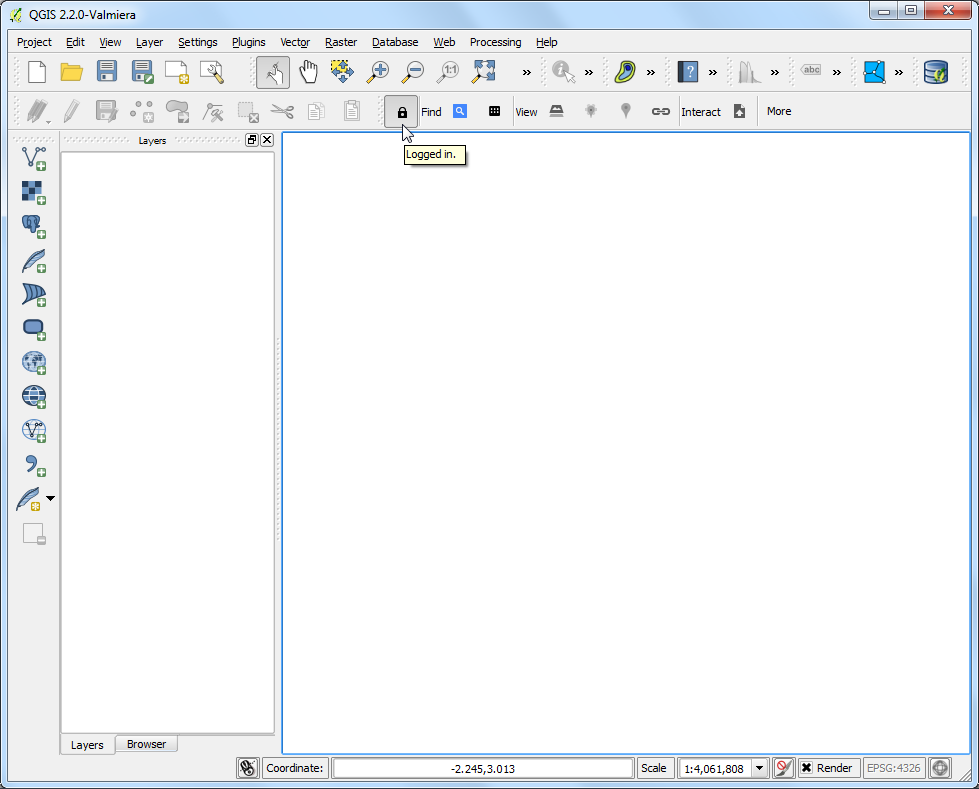Open the Scale dropdown list
This screenshot has height=789, width=979.
759,768
